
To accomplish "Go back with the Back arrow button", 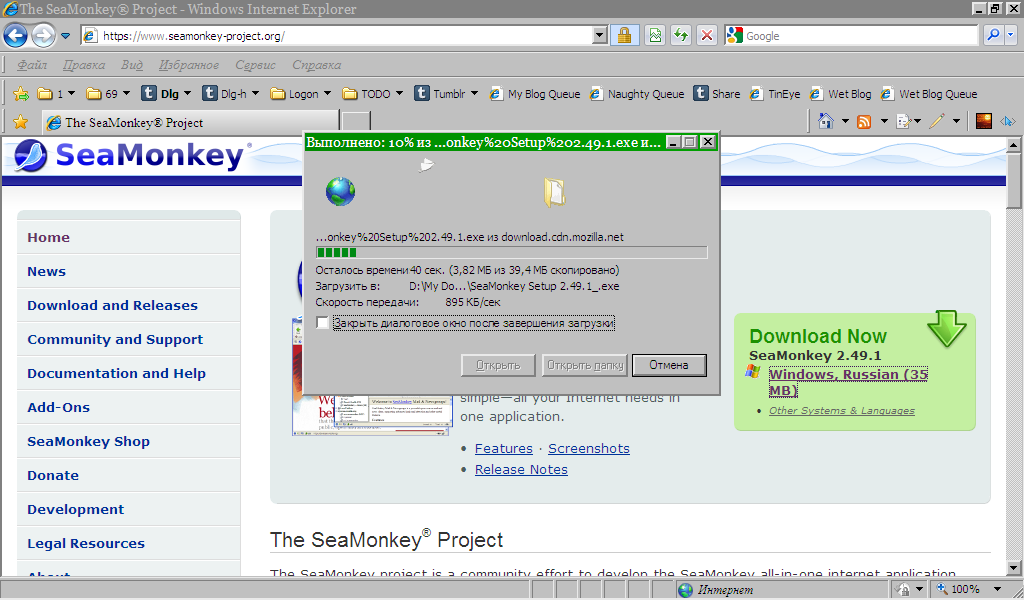I will tap(16, 35).
